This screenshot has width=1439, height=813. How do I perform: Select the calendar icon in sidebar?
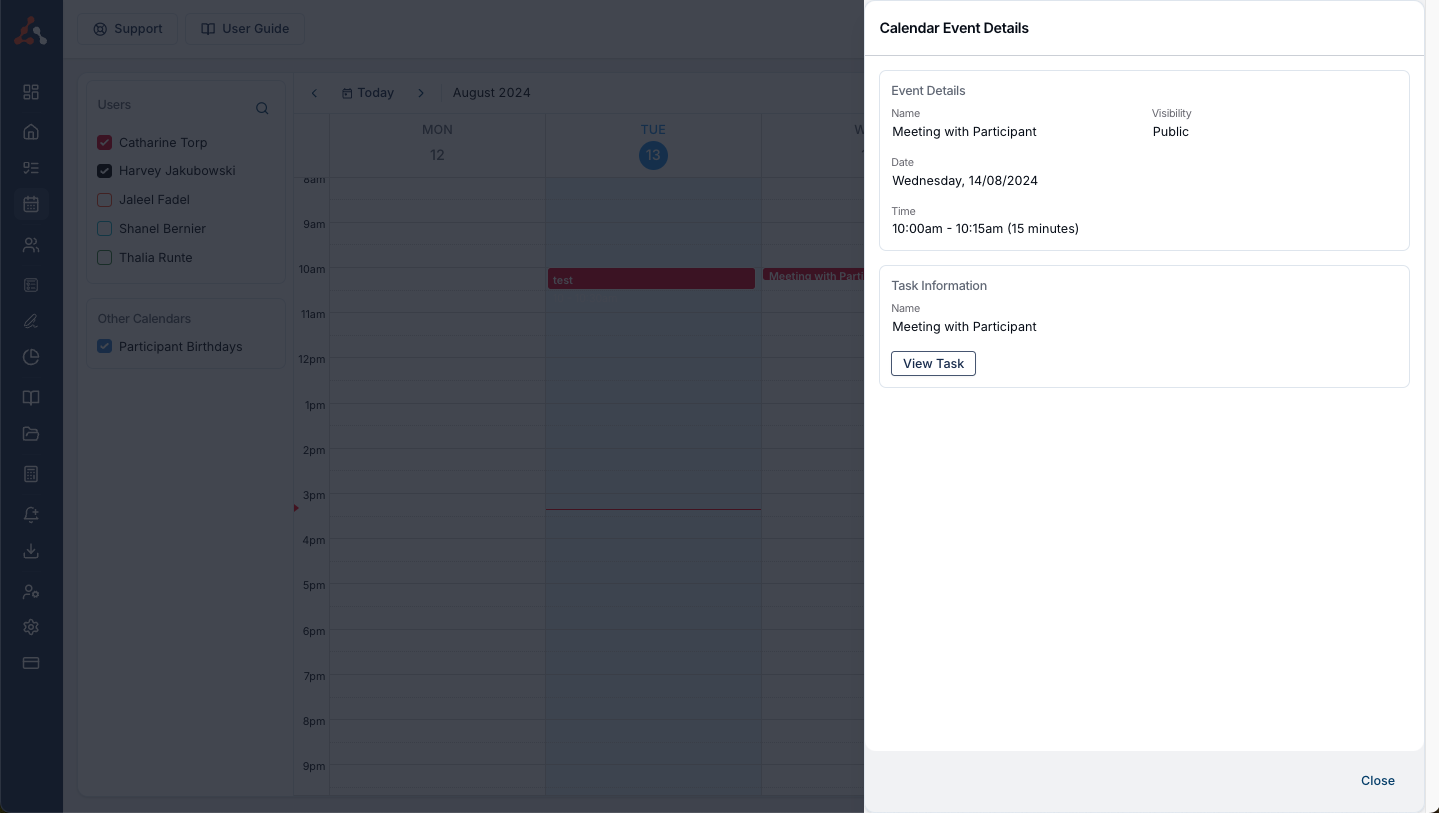coord(31,204)
